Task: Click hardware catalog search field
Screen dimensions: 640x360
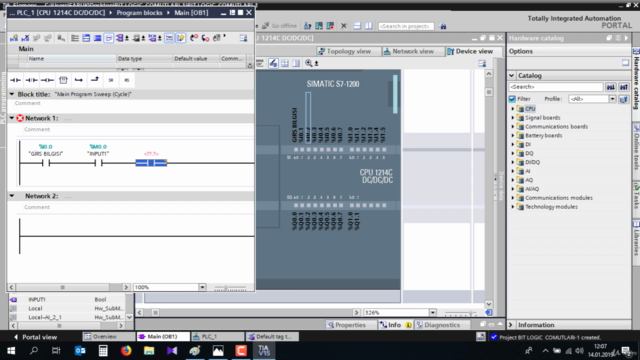Action: pos(556,87)
